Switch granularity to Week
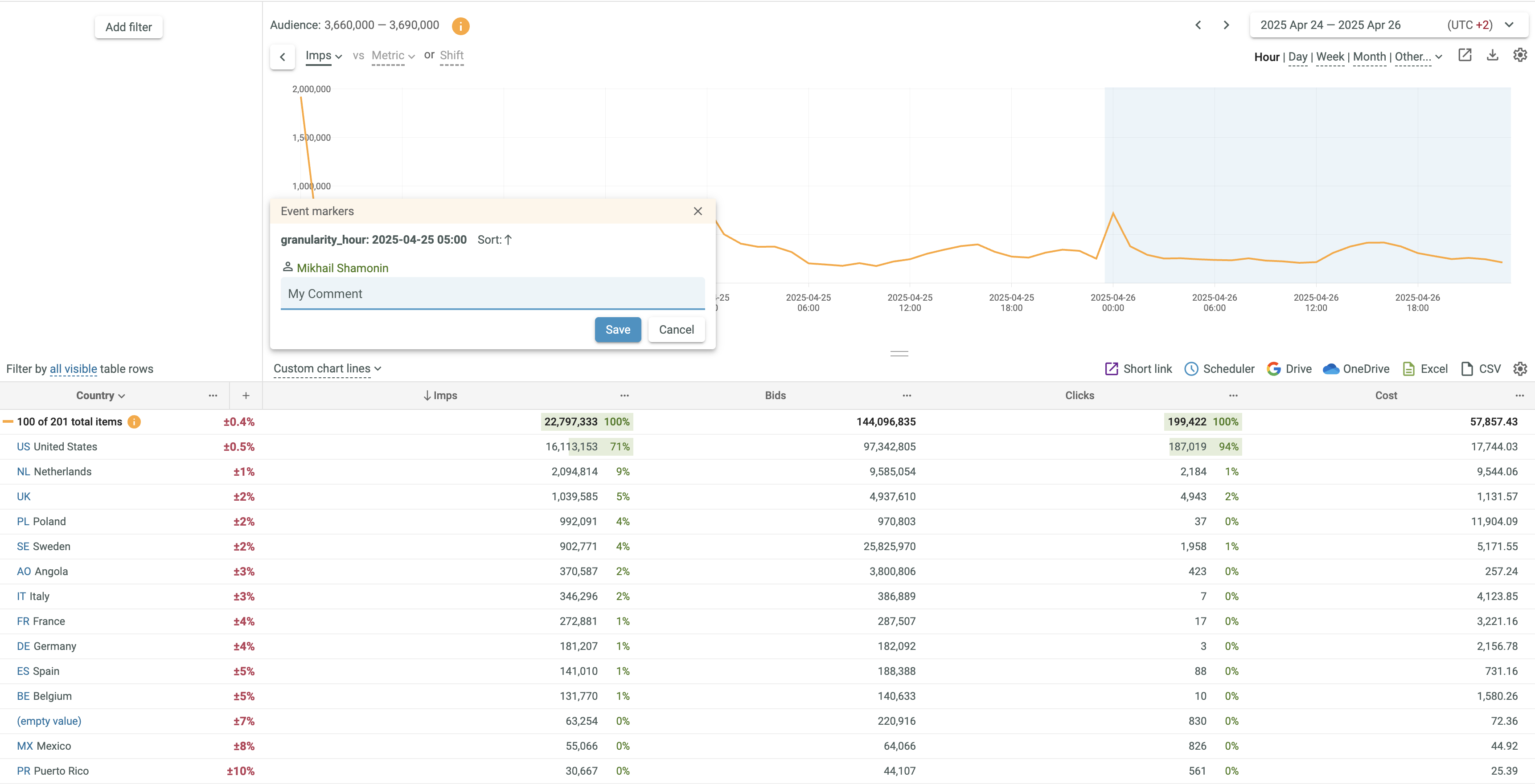The width and height of the screenshot is (1535, 784). [x=1330, y=57]
